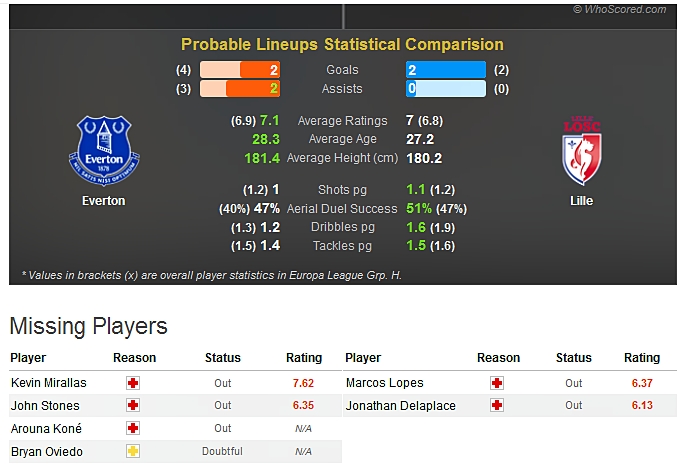678x471 pixels.
Task: Click Arouna Koné injury cross icon
Action: pyautogui.click(x=133, y=428)
